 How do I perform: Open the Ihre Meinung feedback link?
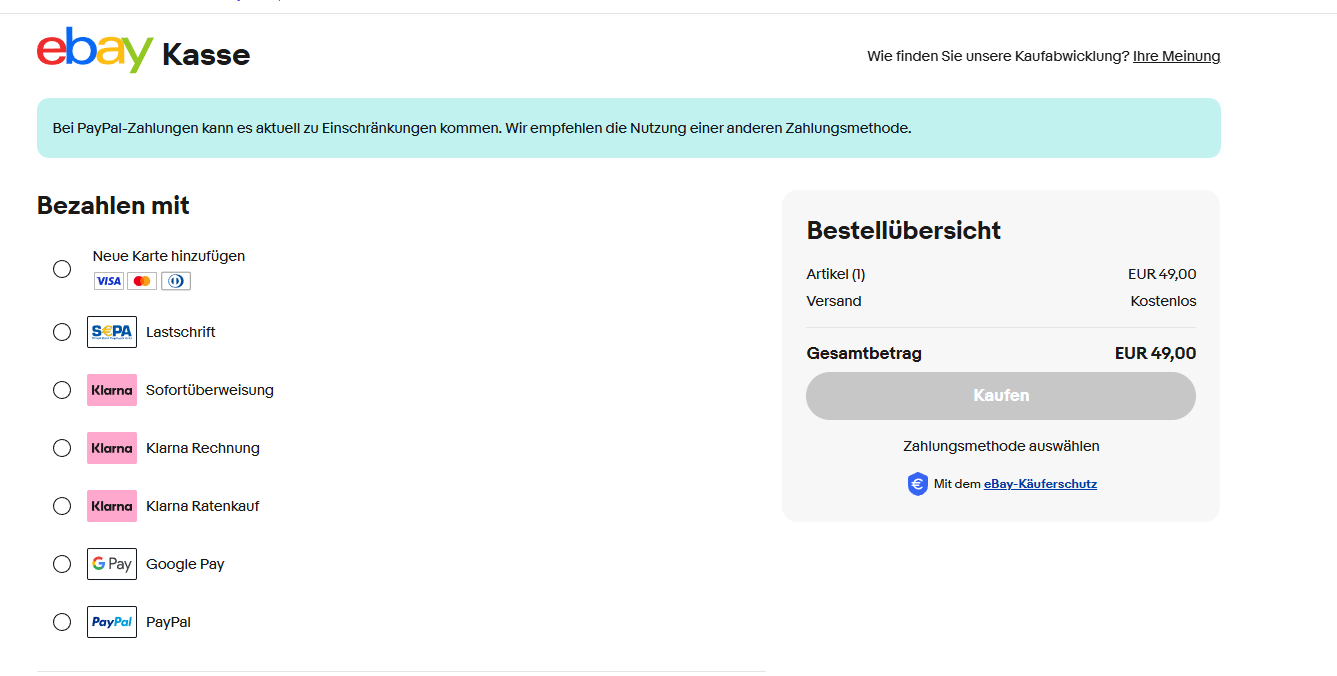click(1176, 56)
